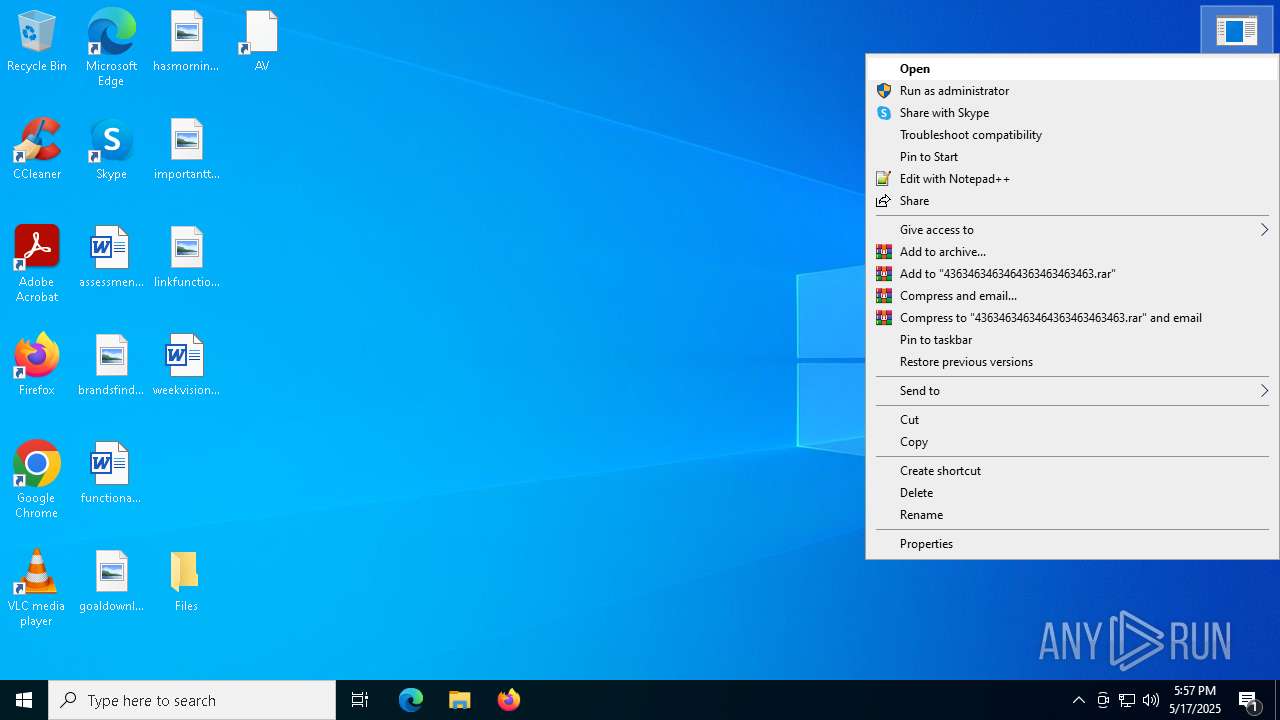
Task: Select the AV shortcut on the desktop
Action: [x=261, y=41]
